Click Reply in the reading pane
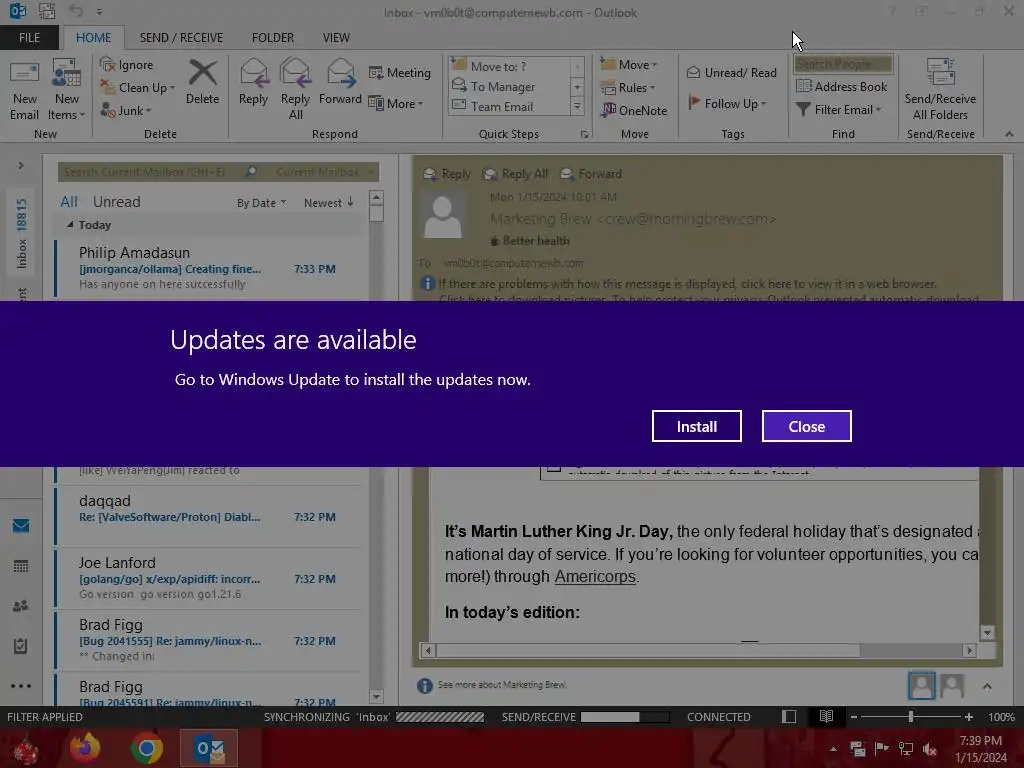Image resolution: width=1024 pixels, height=768 pixels. pos(447,174)
